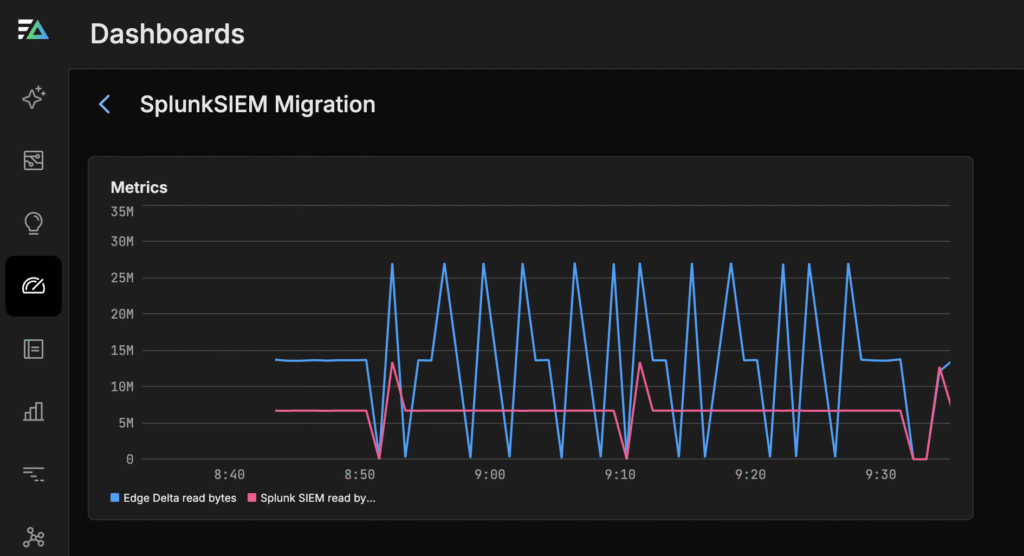
Task: Go back using the blue chevron arrow
Action: coord(104,104)
